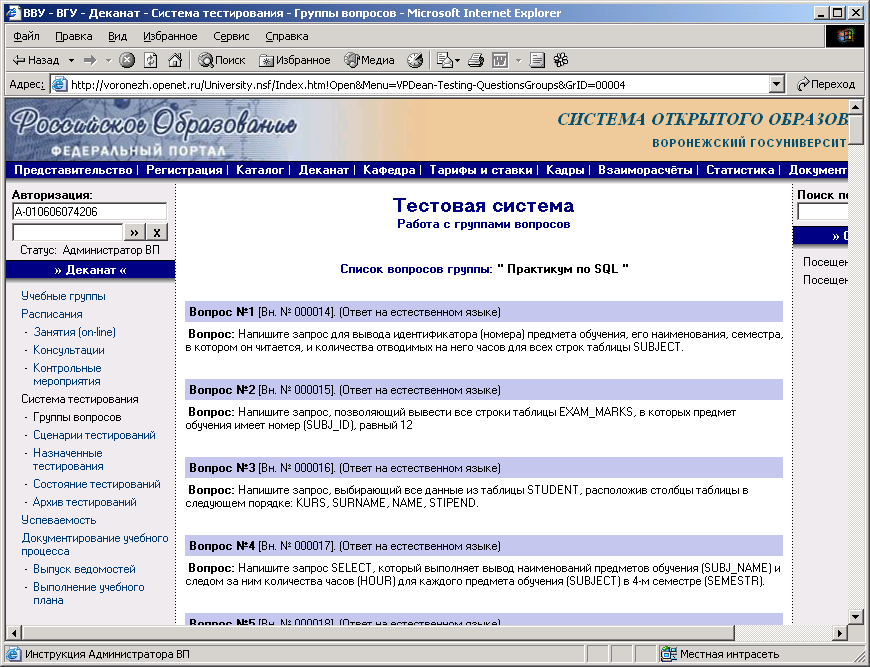Open the Занятия (on-line) link
This screenshot has width=870, height=667.
(74, 332)
